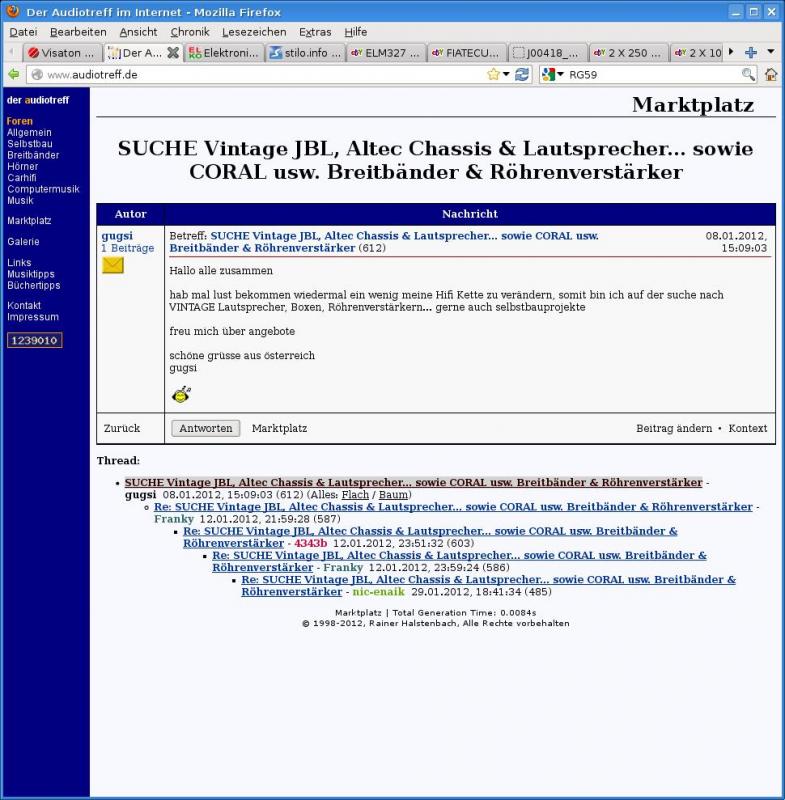Switch to the Elektroni... tab
The width and height of the screenshot is (785, 800).
tap(224, 53)
